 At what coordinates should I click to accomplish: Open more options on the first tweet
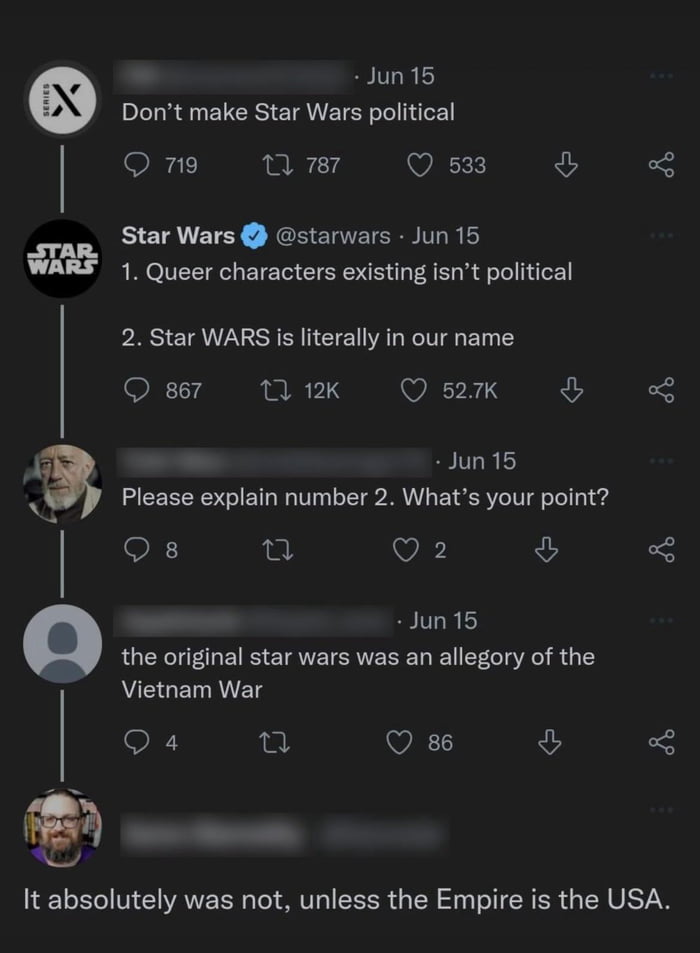tap(662, 76)
